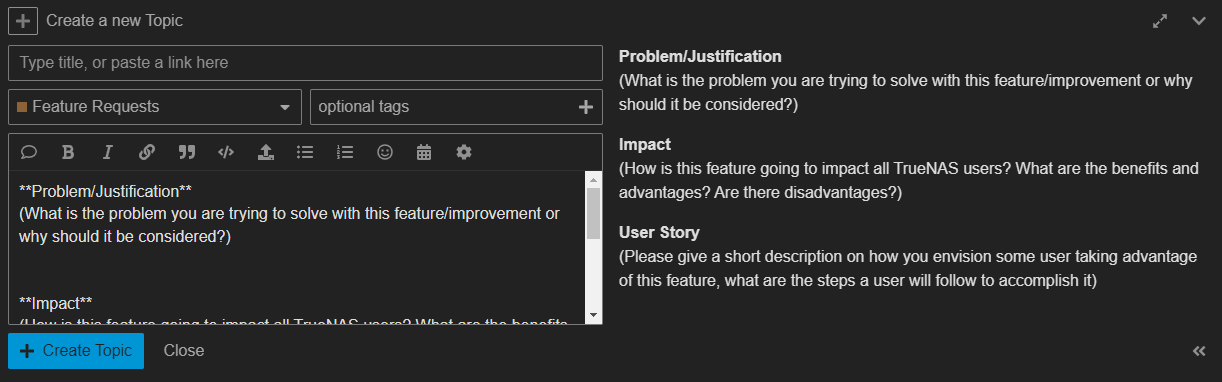Viewport: 1222px width, 382px height.
Task: Open the emoji picker
Action: [385, 152]
